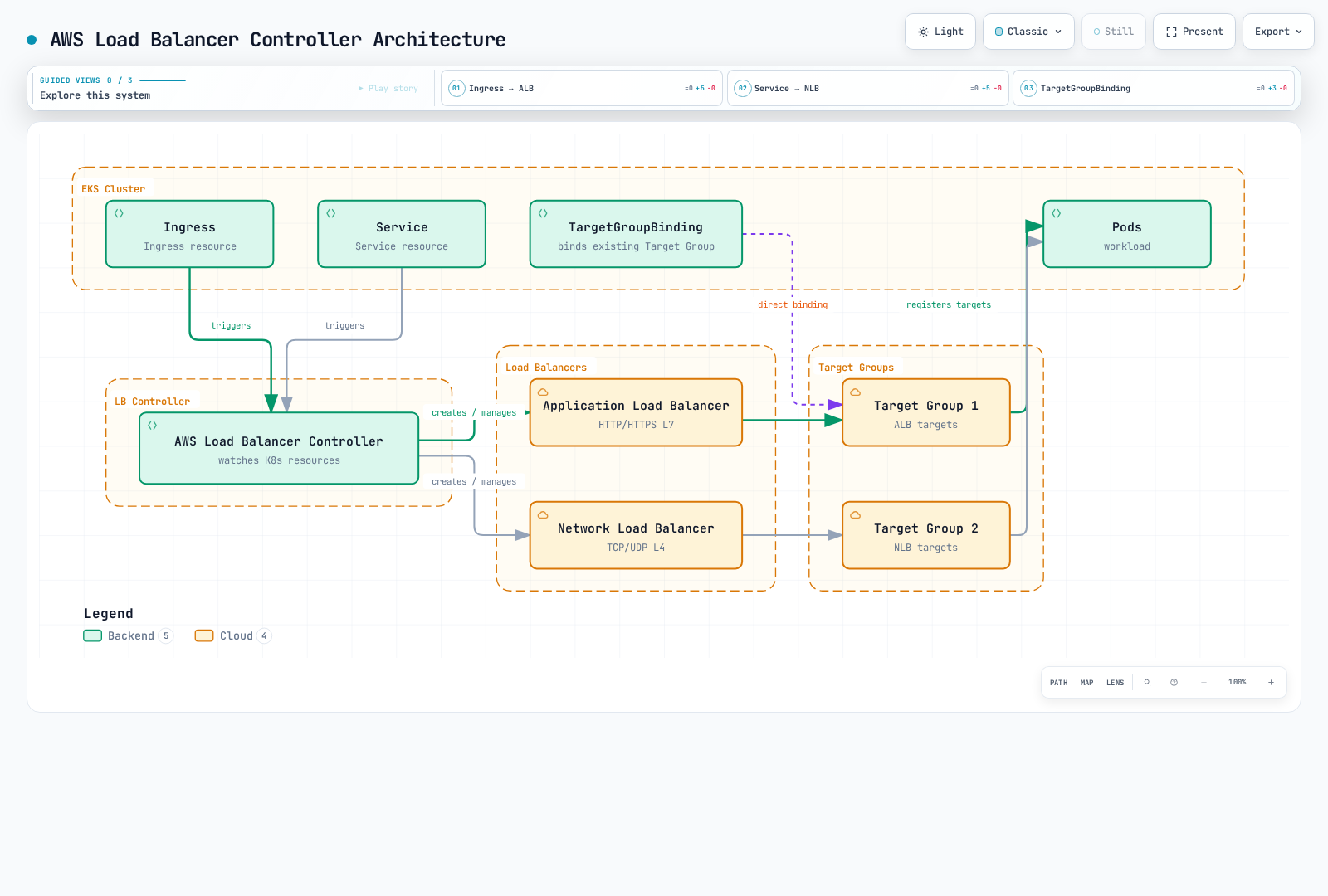Viewport: 1328px width, 896px height.
Task: Select the TargetGroupBinding node
Action: [x=636, y=234]
